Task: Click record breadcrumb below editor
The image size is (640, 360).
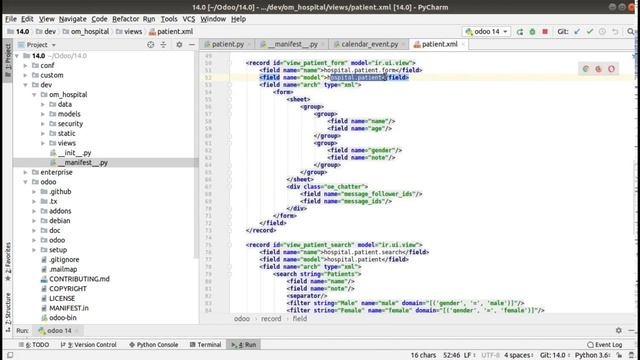Action: coord(271,319)
